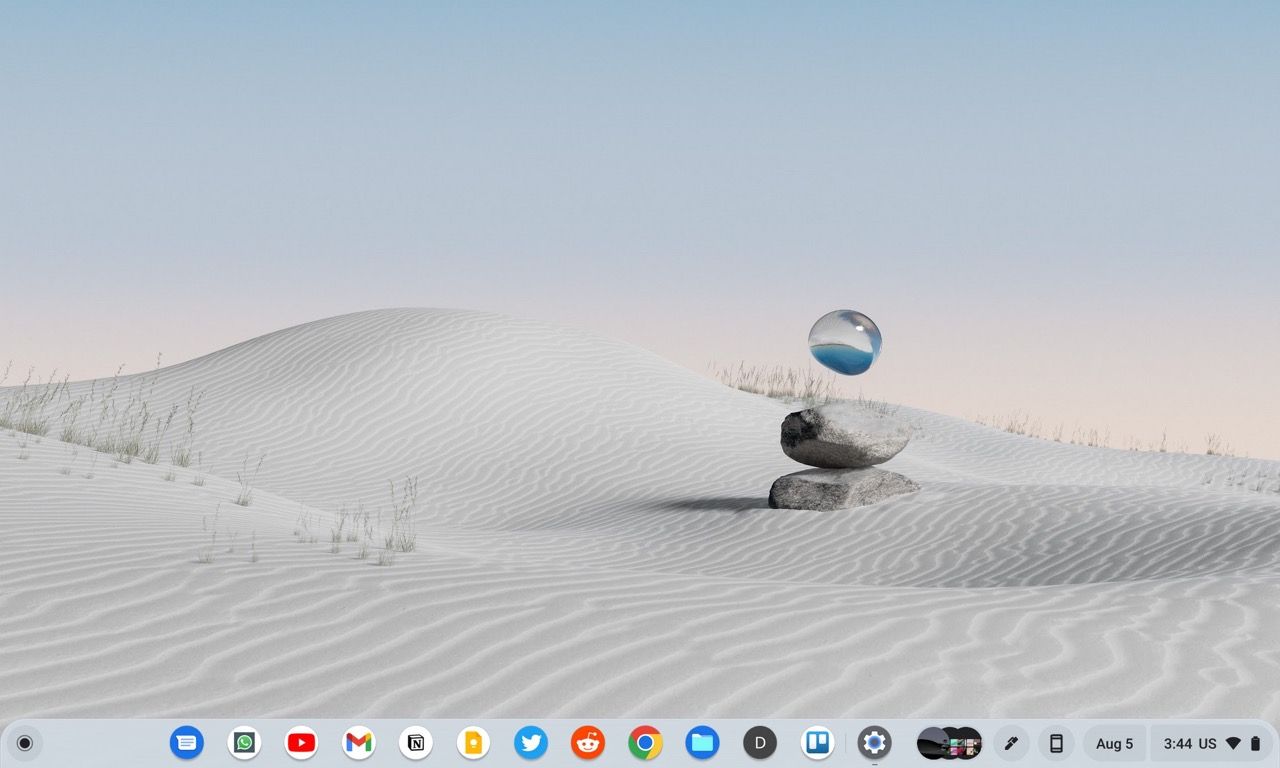1280x768 pixels.
Task: Open WhatsApp from the shelf
Action: [244, 743]
